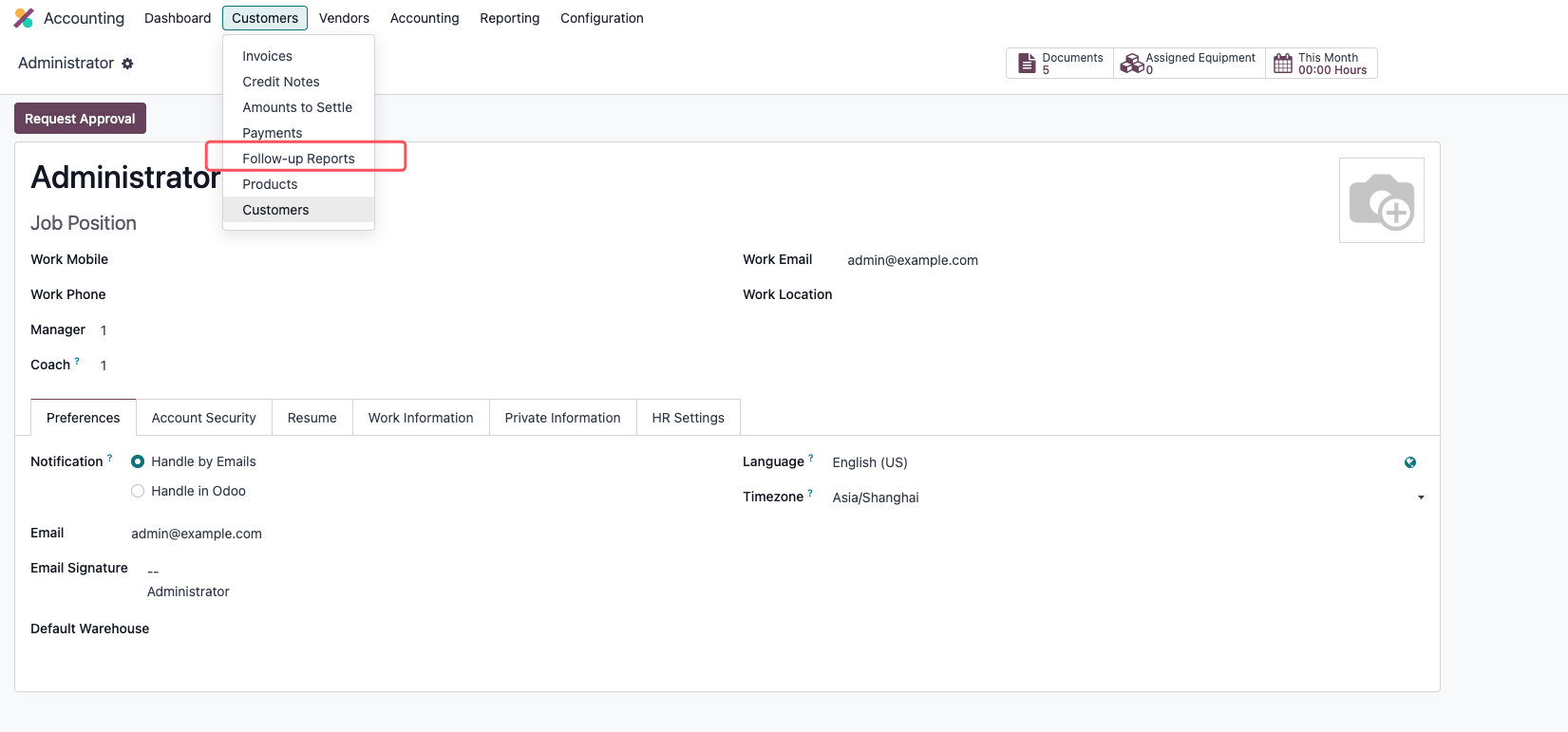Image resolution: width=1568 pixels, height=732 pixels.
Task: Open the Vendors menu
Action: click(344, 18)
